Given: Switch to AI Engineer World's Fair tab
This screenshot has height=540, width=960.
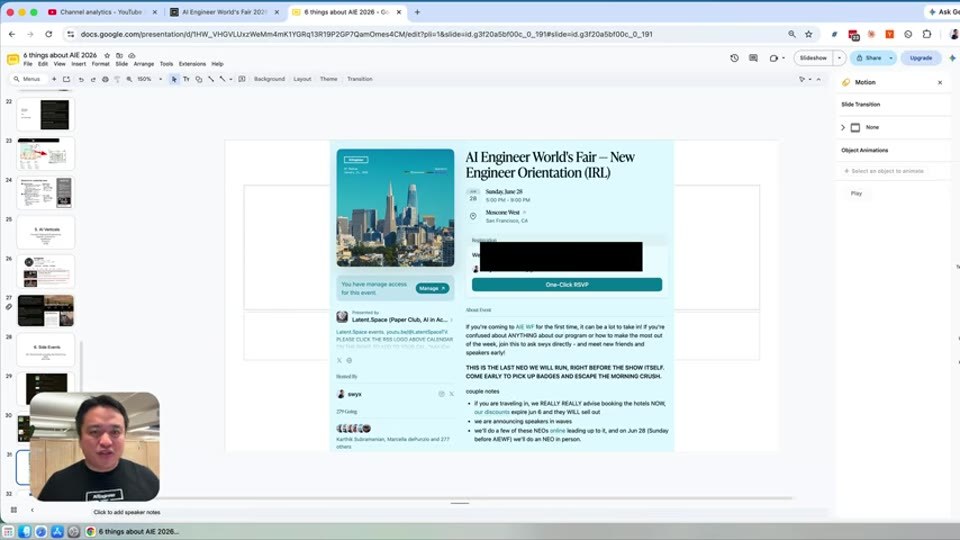Looking at the screenshot, I should (x=225, y=12).
